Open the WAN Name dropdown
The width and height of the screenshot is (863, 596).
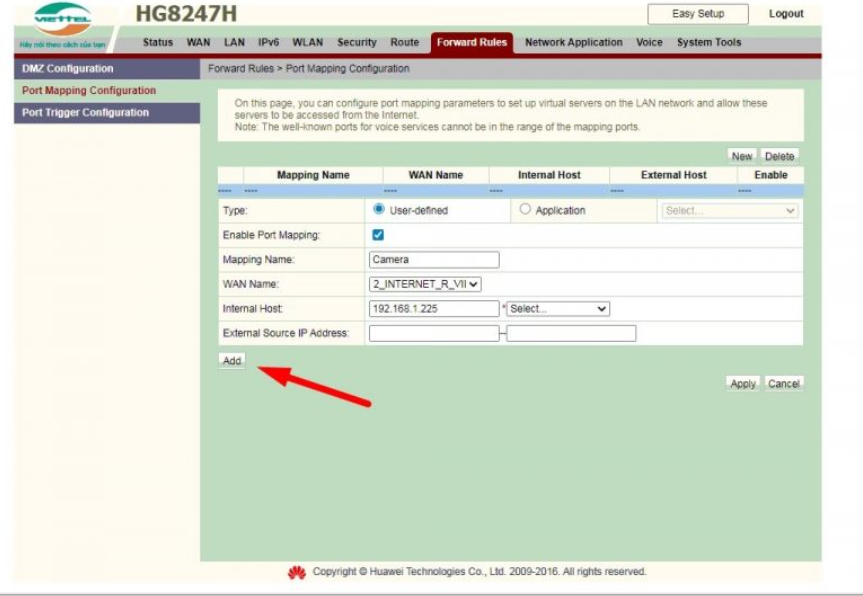coord(425,284)
